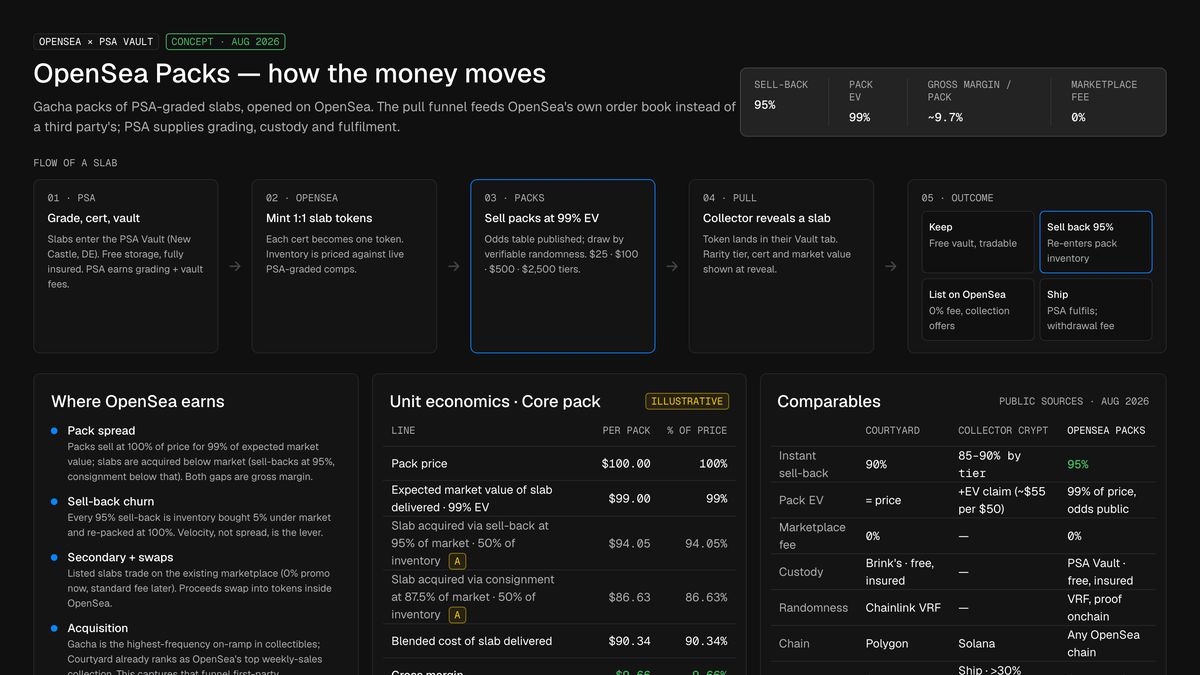Click the ILLUSTRATIVE badge in Unit economics
Viewport: 1200px width, 675px height.
(x=687, y=401)
